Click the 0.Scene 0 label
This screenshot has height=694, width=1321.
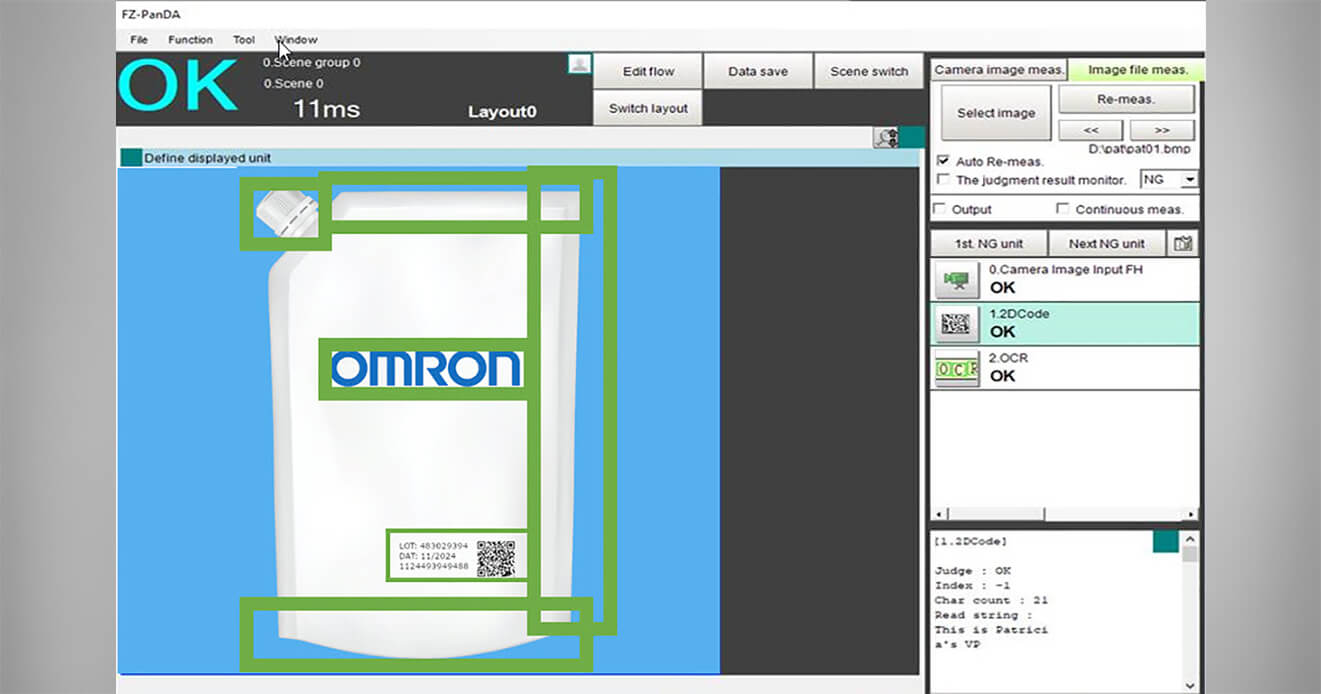tap(293, 83)
